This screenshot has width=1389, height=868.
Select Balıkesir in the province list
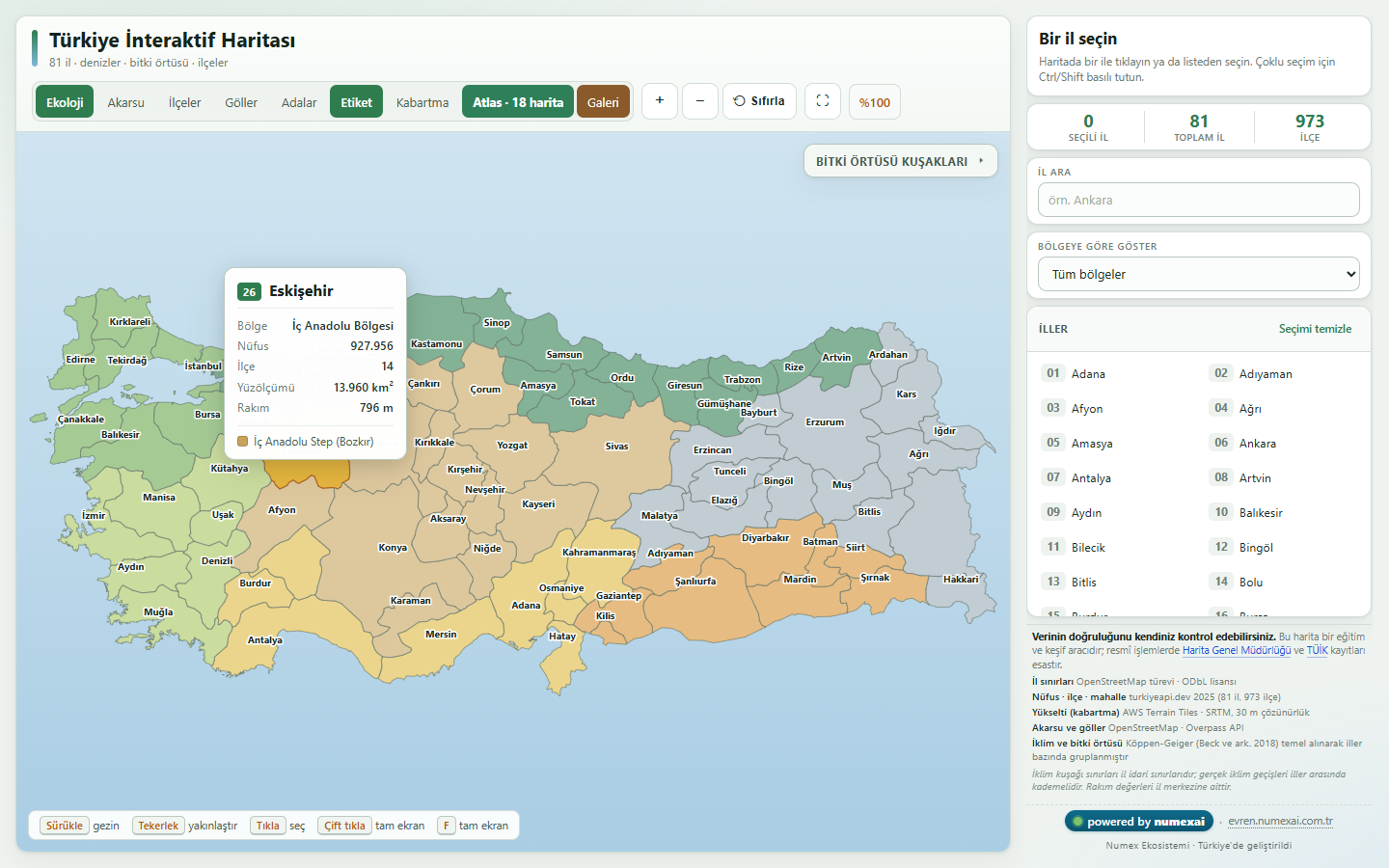1284,512
